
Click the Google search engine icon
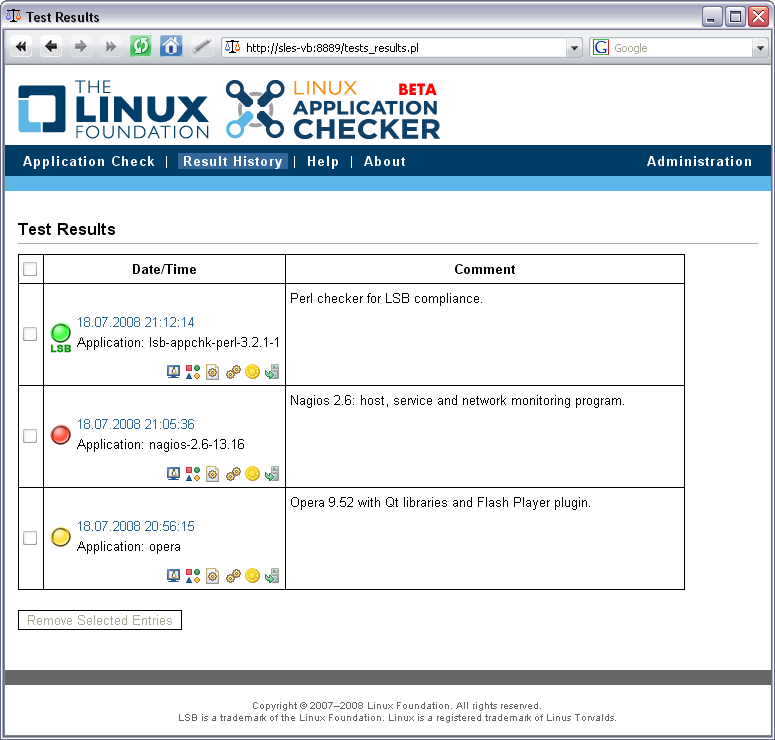[x=601, y=47]
